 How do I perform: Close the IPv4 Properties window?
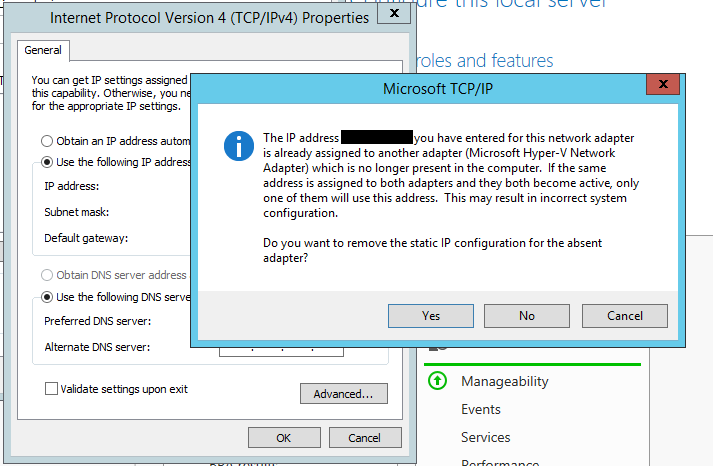(394, 13)
